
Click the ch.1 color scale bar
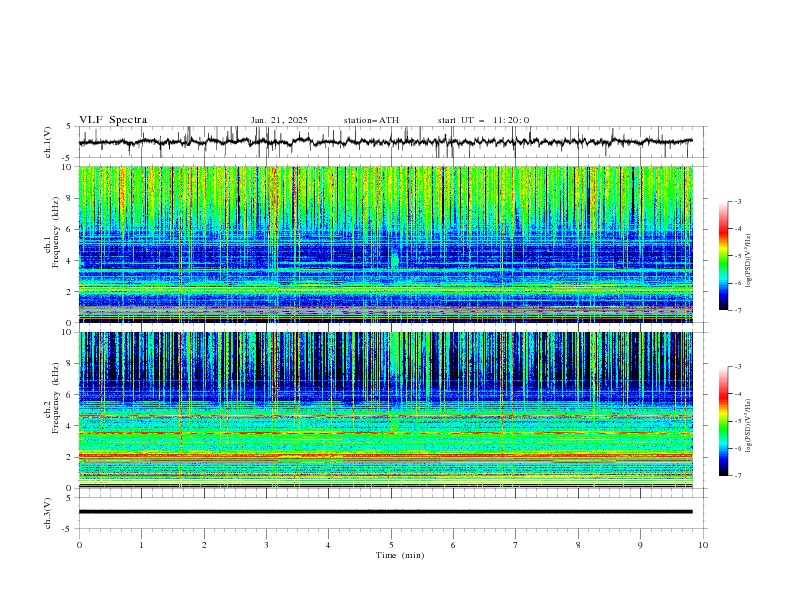724,256
